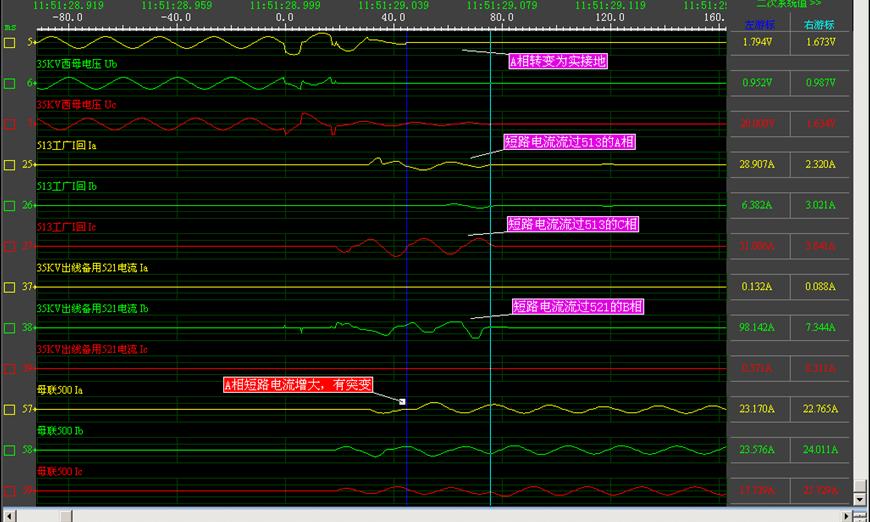Click the 右游标 column header
The image size is (870, 522).
pos(818,24)
